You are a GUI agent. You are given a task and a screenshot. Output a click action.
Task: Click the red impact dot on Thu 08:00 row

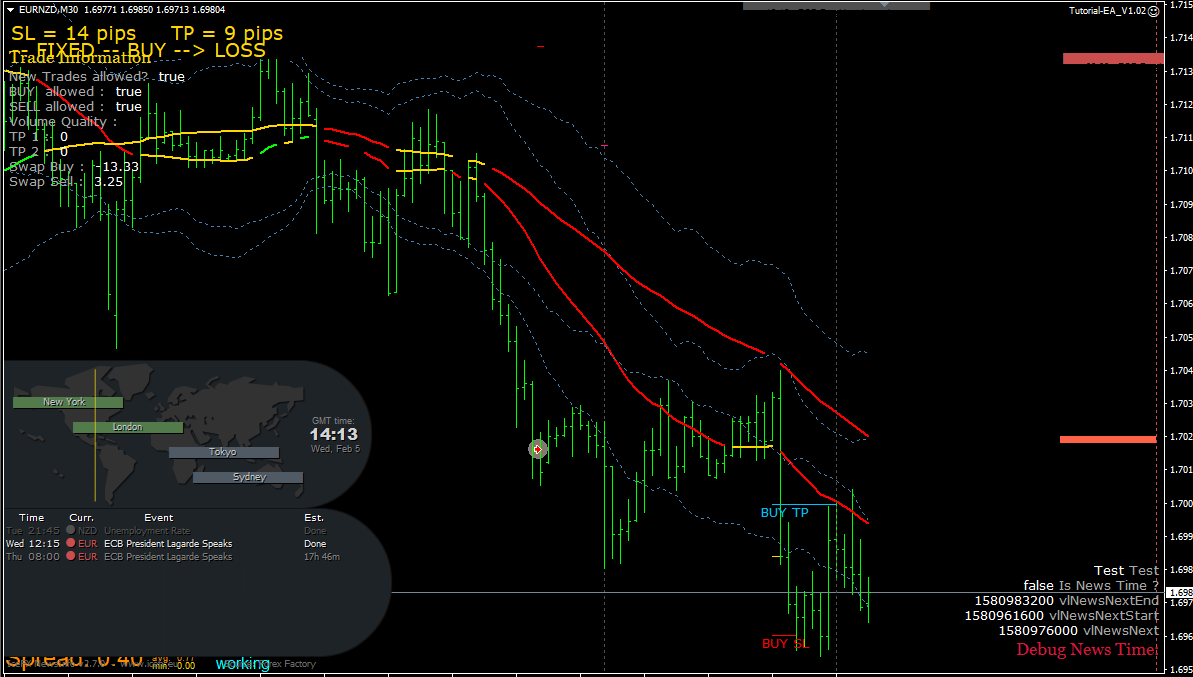point(71,557)
